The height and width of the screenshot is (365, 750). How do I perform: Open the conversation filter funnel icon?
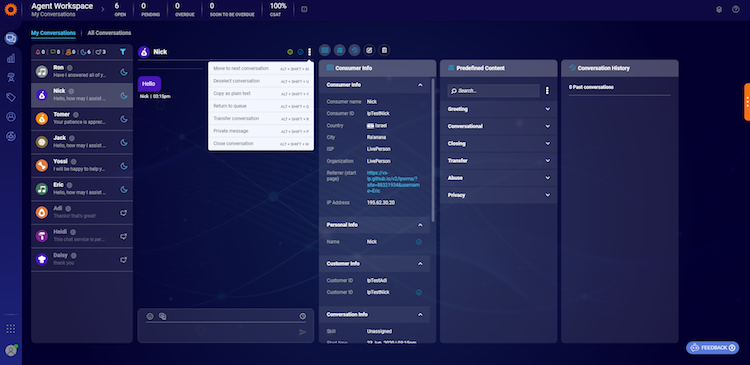(x=123, y=52)
